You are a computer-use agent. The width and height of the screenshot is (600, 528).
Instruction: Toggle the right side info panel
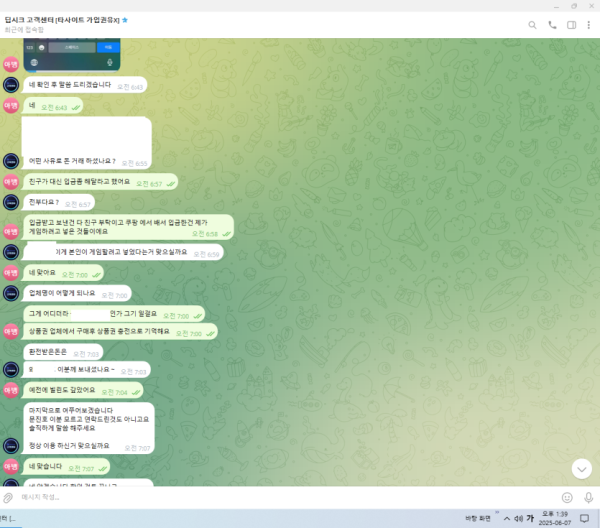tap(571, 25)
